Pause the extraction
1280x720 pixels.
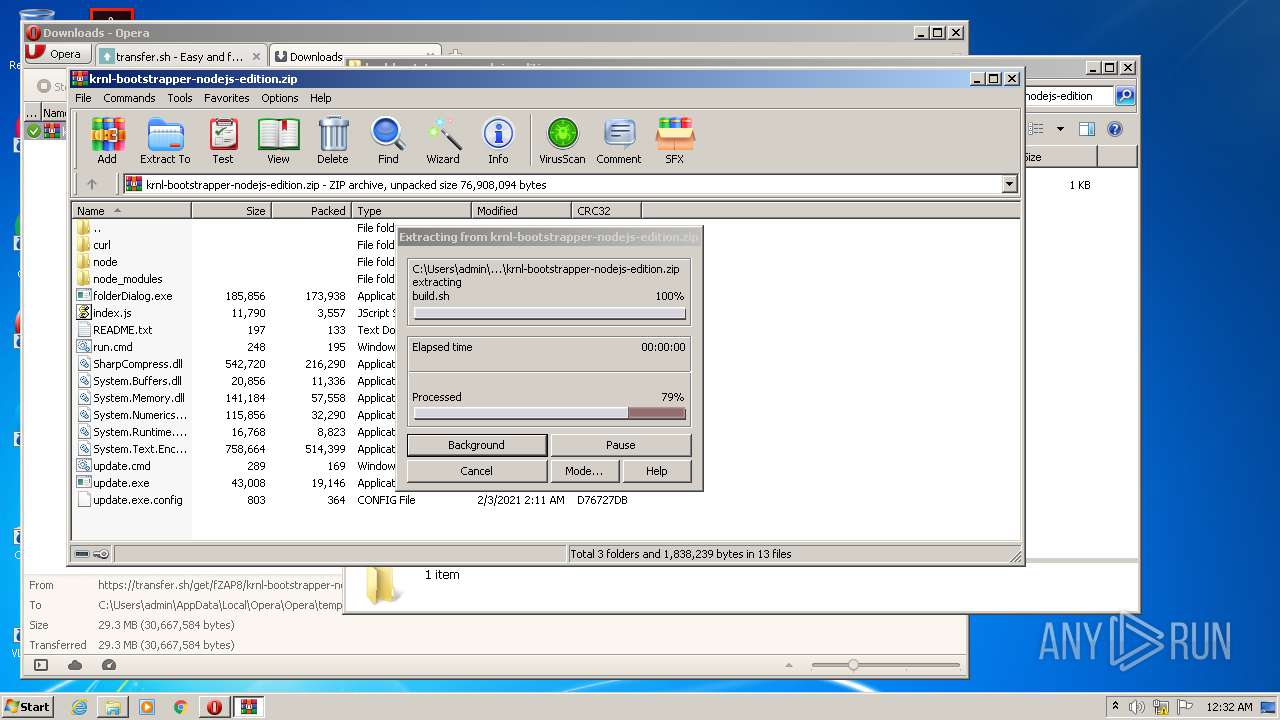(620, 445)
